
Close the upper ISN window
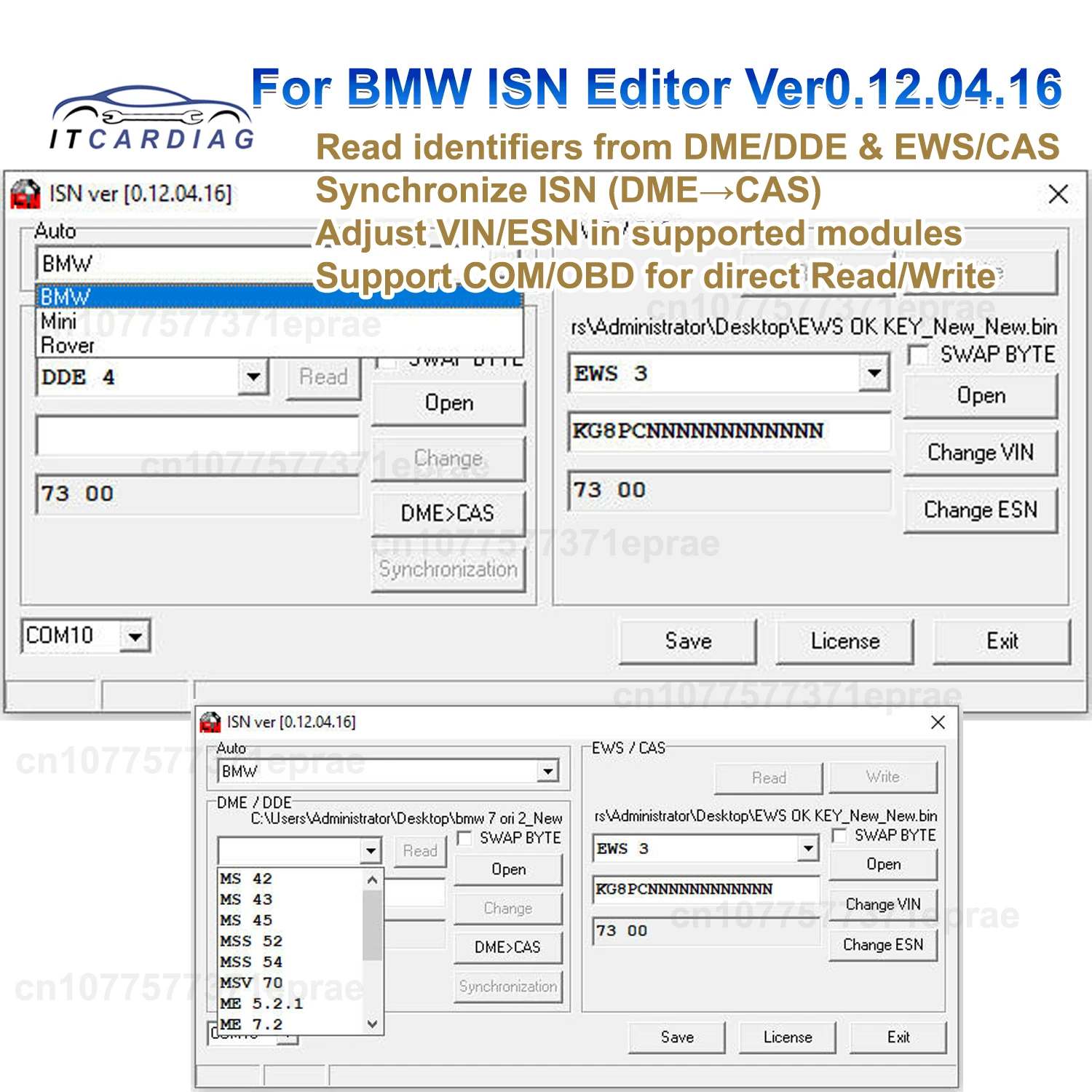point(1058,194)
